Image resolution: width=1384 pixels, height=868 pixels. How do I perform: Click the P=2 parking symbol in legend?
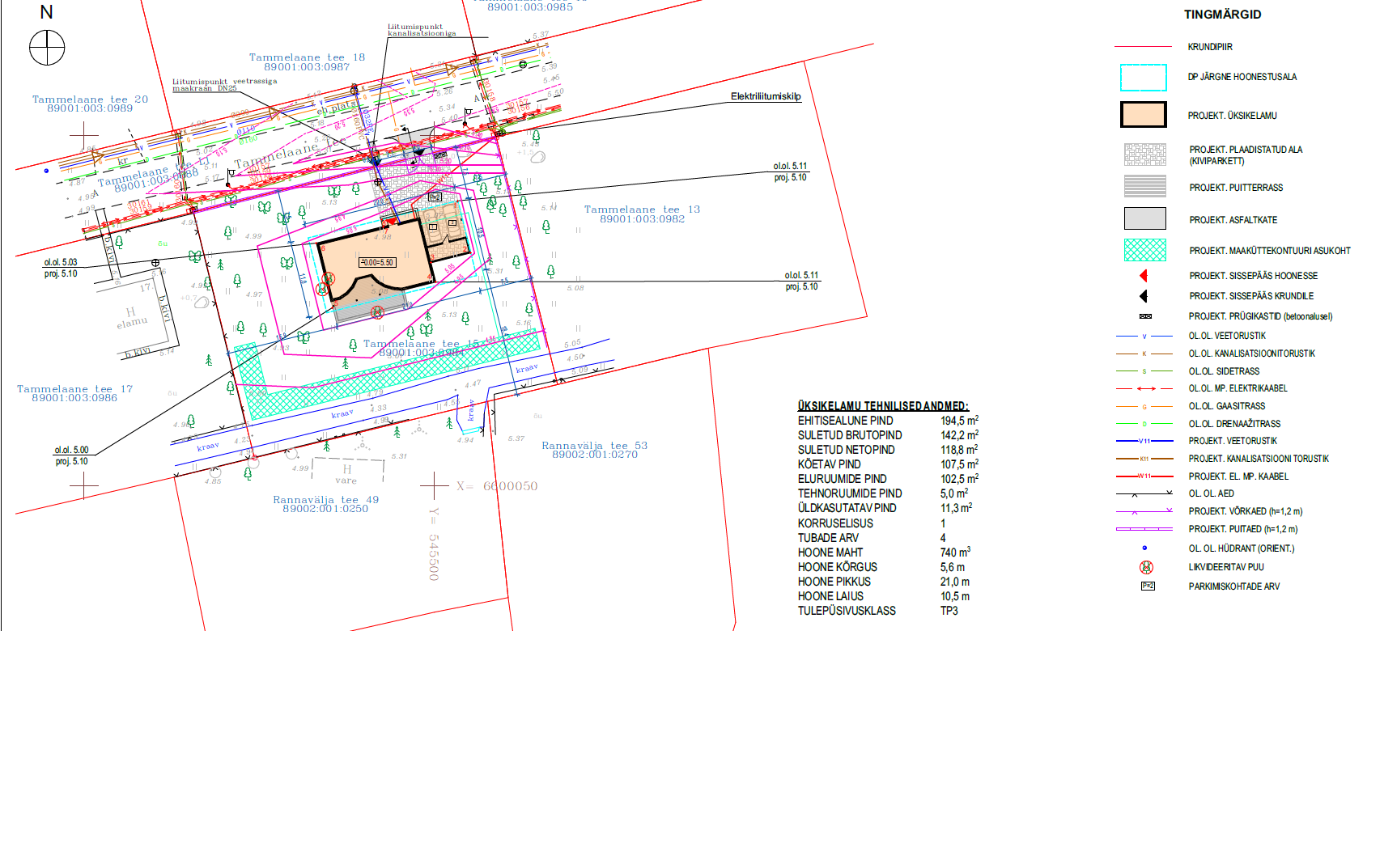[x=1148, y=586]
